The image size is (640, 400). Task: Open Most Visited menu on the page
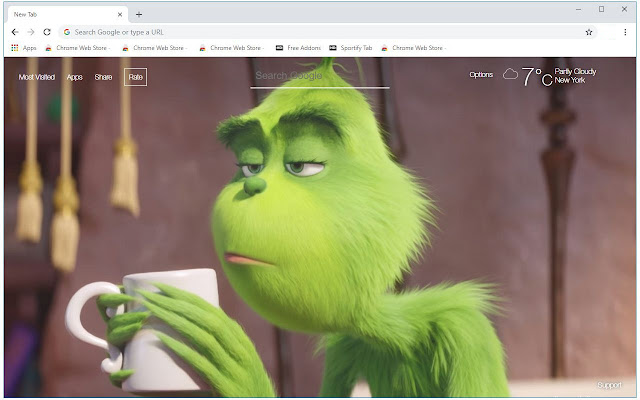pyautogui.click(x=37, y=77)
